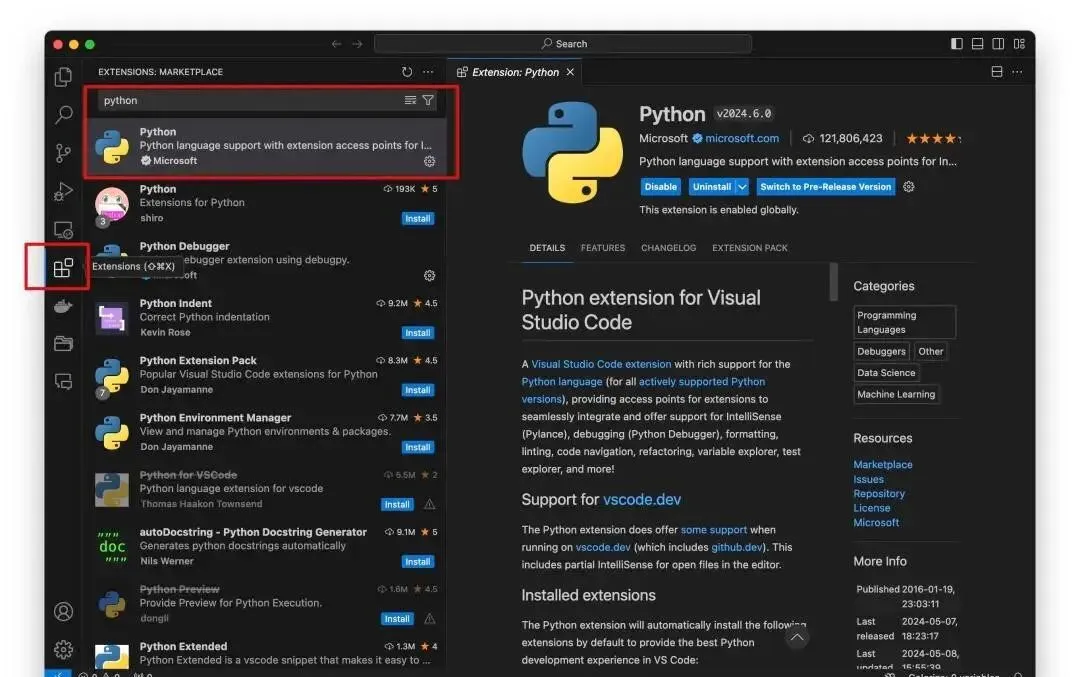Screen dimensions: 1080x677
Task: Manage gear for installed Python extension row
Action: point(429,161)
